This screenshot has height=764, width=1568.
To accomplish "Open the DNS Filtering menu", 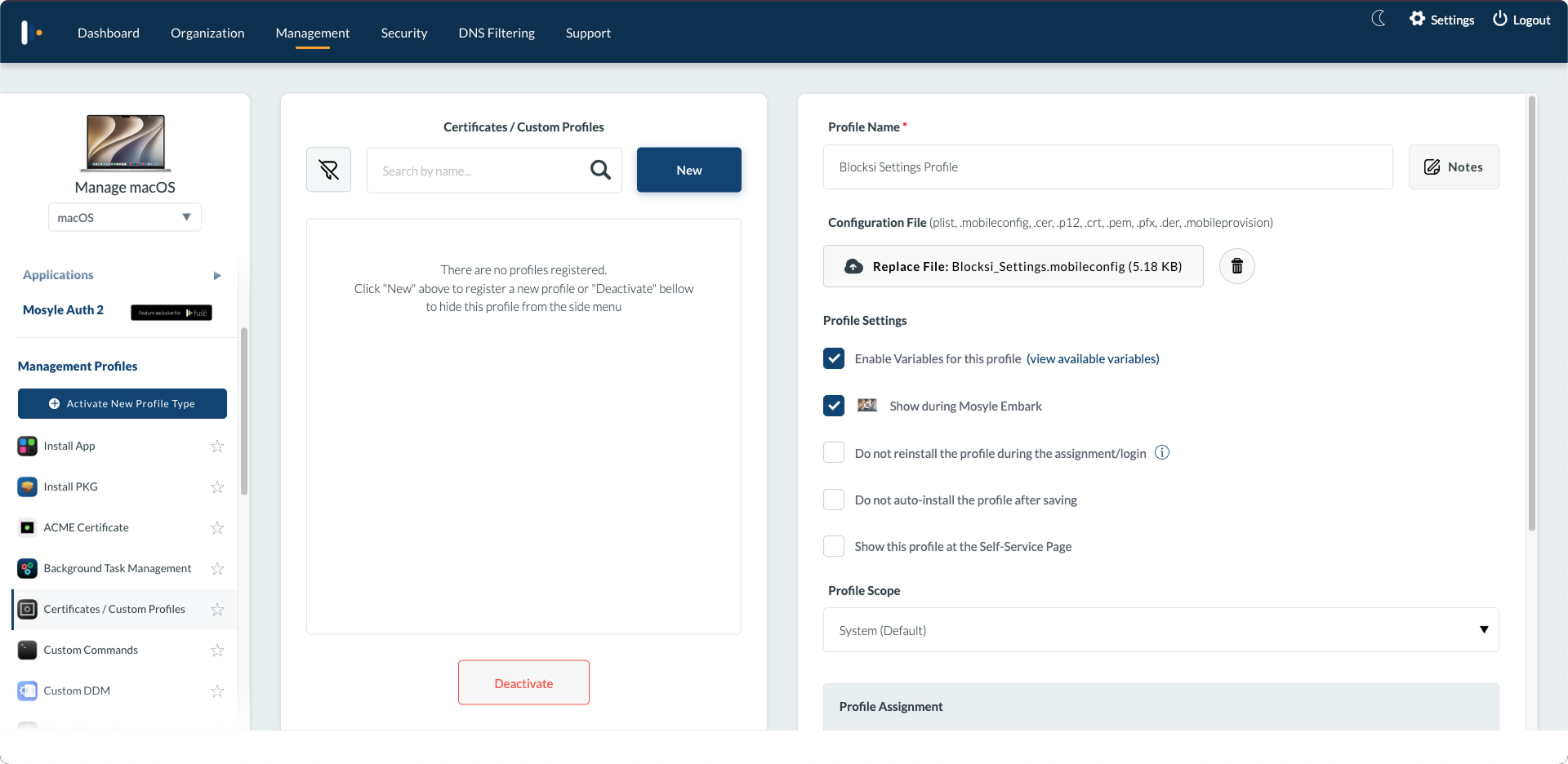I will tap(497, 33).
